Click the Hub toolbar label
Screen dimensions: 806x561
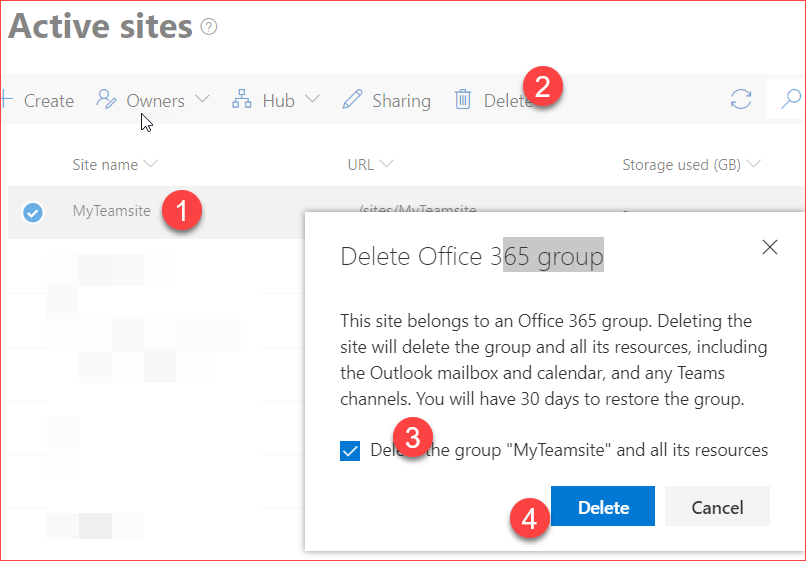point(278,101)
